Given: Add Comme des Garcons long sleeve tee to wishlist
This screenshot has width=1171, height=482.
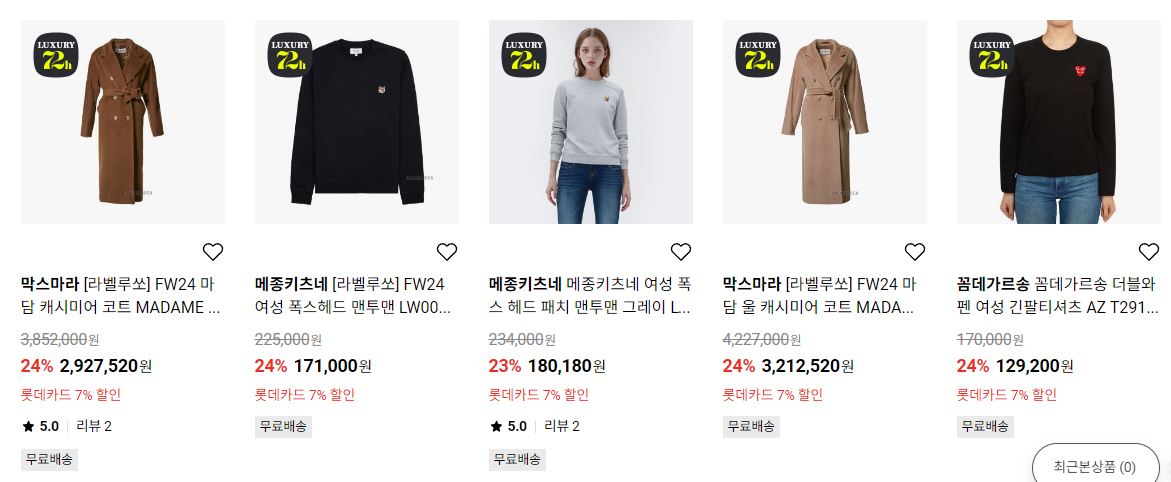Looking at the screenshot, I should click(1149, 252).
